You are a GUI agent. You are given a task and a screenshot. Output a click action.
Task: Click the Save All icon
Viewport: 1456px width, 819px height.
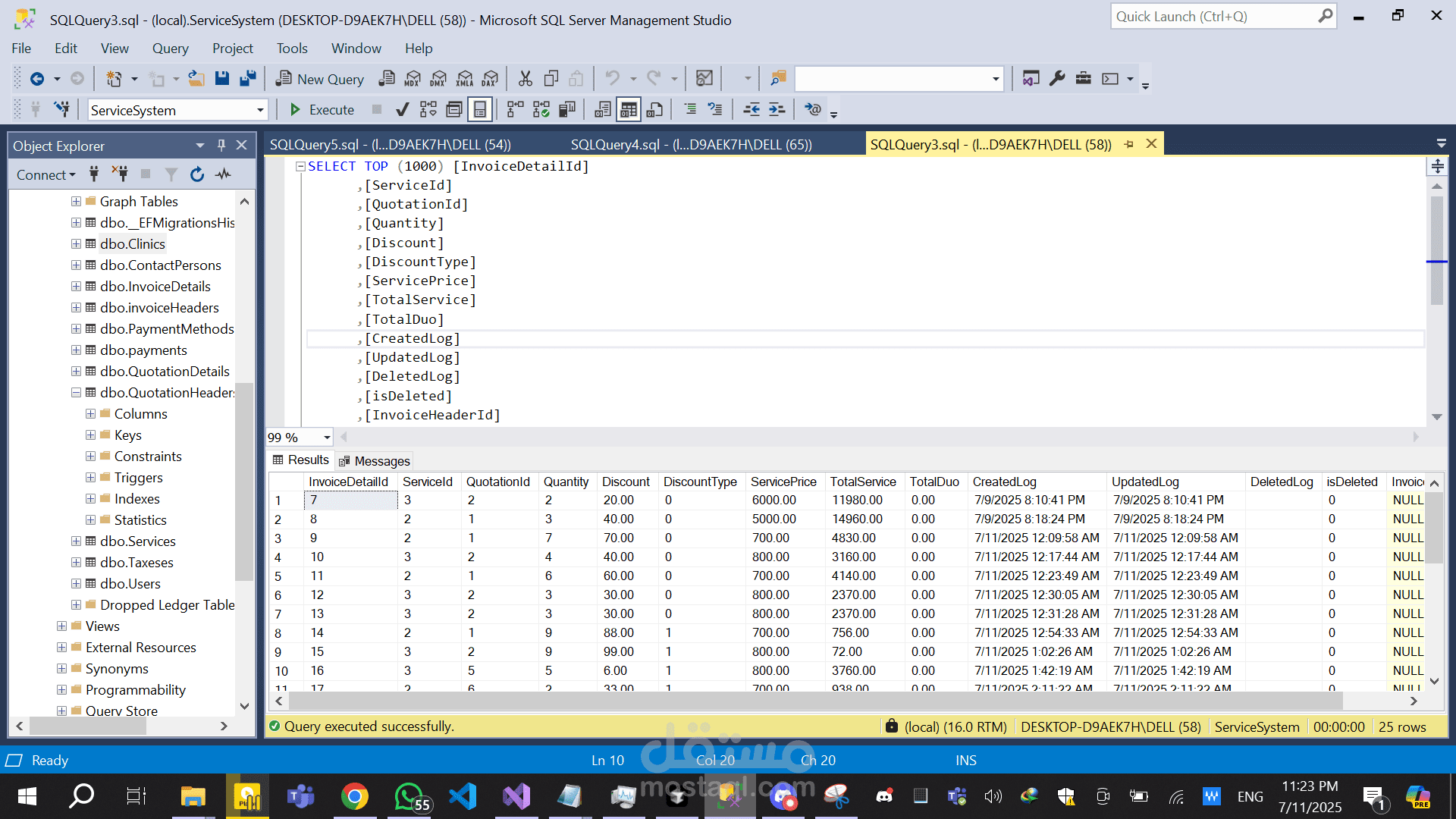point(247,79)
